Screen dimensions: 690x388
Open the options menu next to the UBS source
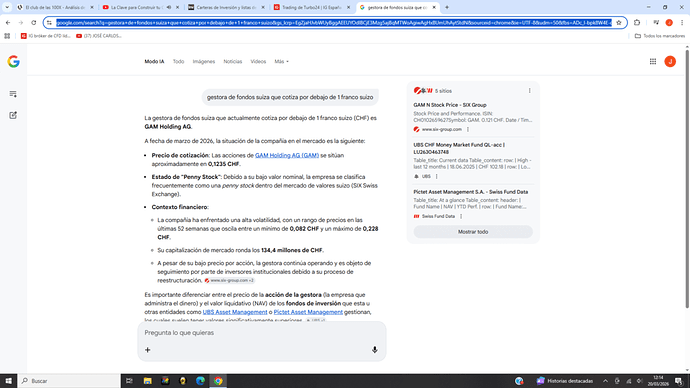(437, 176)
